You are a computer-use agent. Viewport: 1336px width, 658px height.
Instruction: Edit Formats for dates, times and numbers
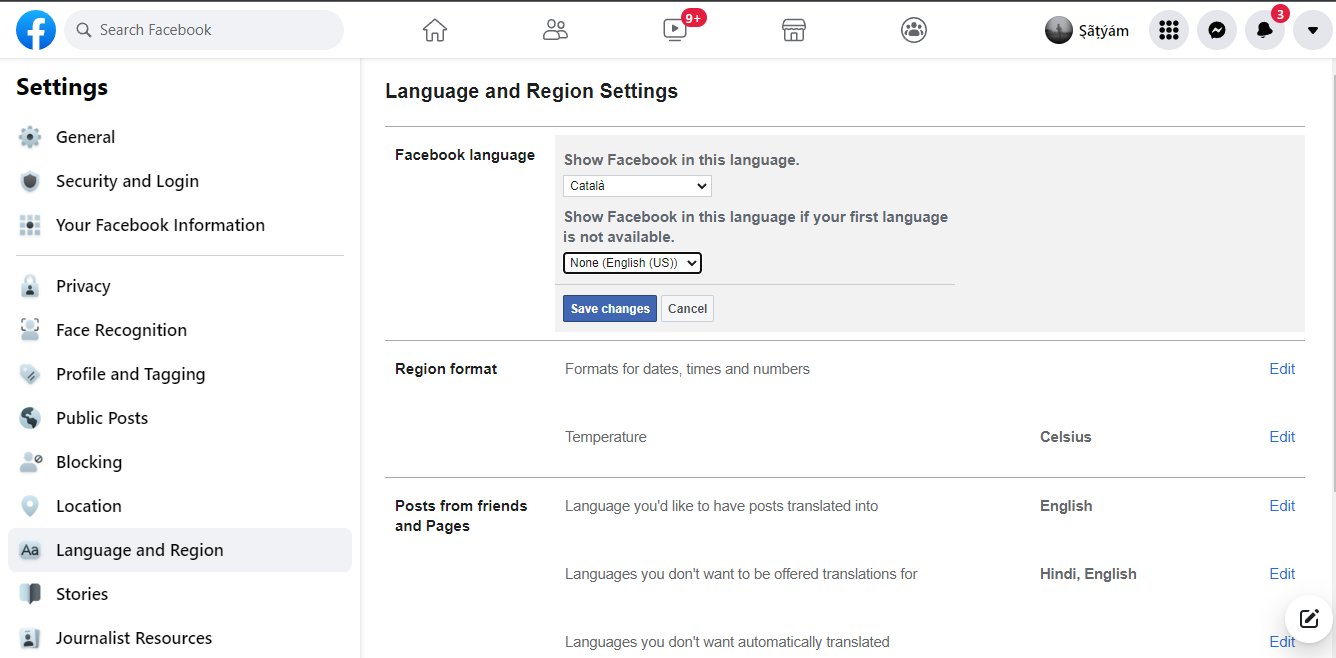tap(1282, 369)
